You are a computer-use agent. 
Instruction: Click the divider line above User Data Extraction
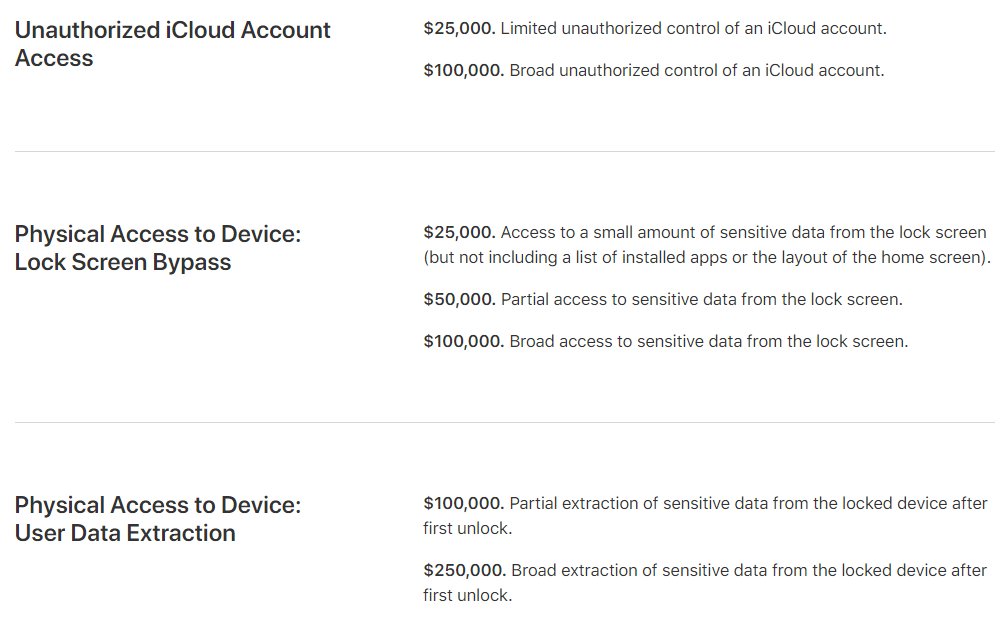(504, 422)
